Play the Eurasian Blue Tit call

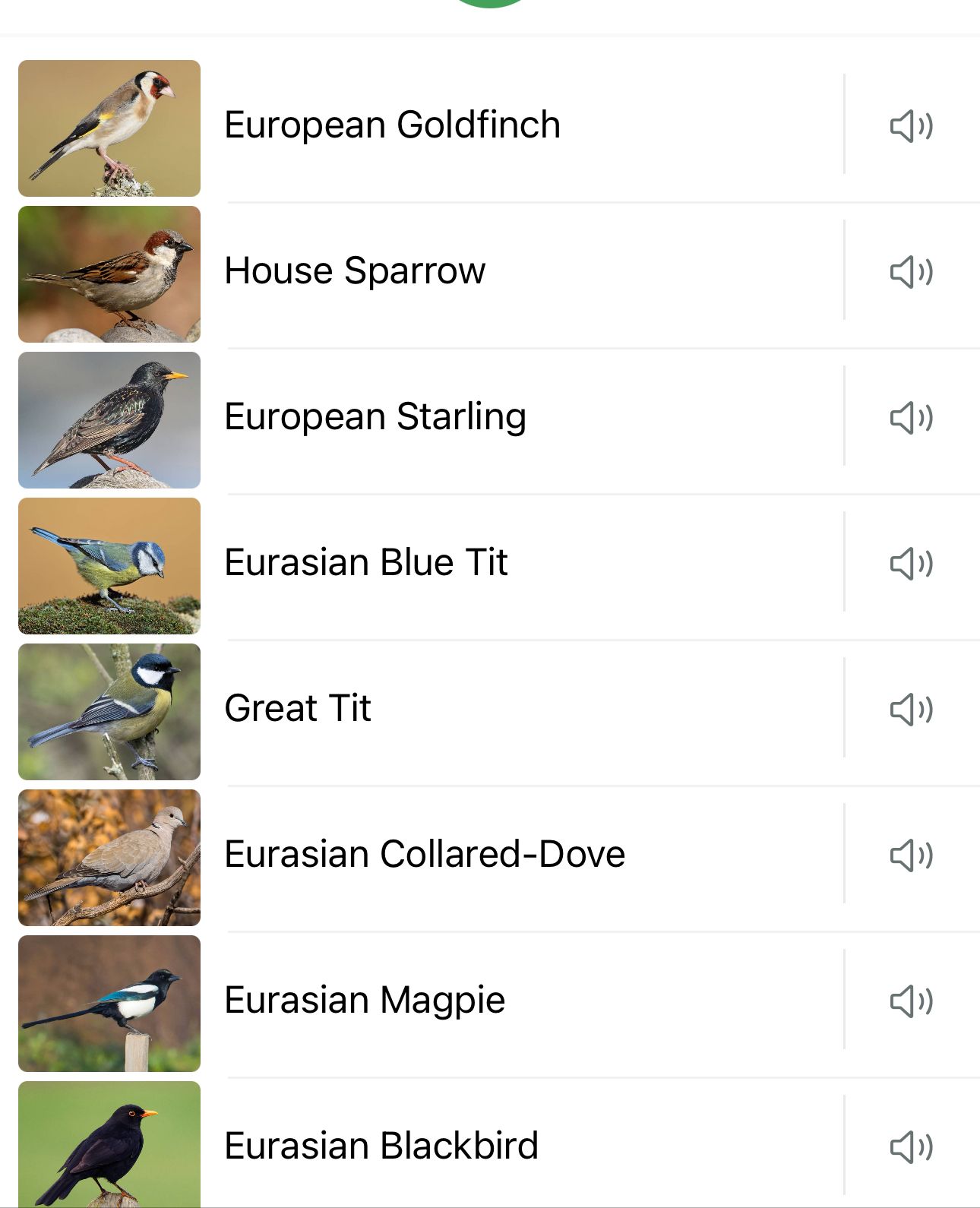coord(911,564)
